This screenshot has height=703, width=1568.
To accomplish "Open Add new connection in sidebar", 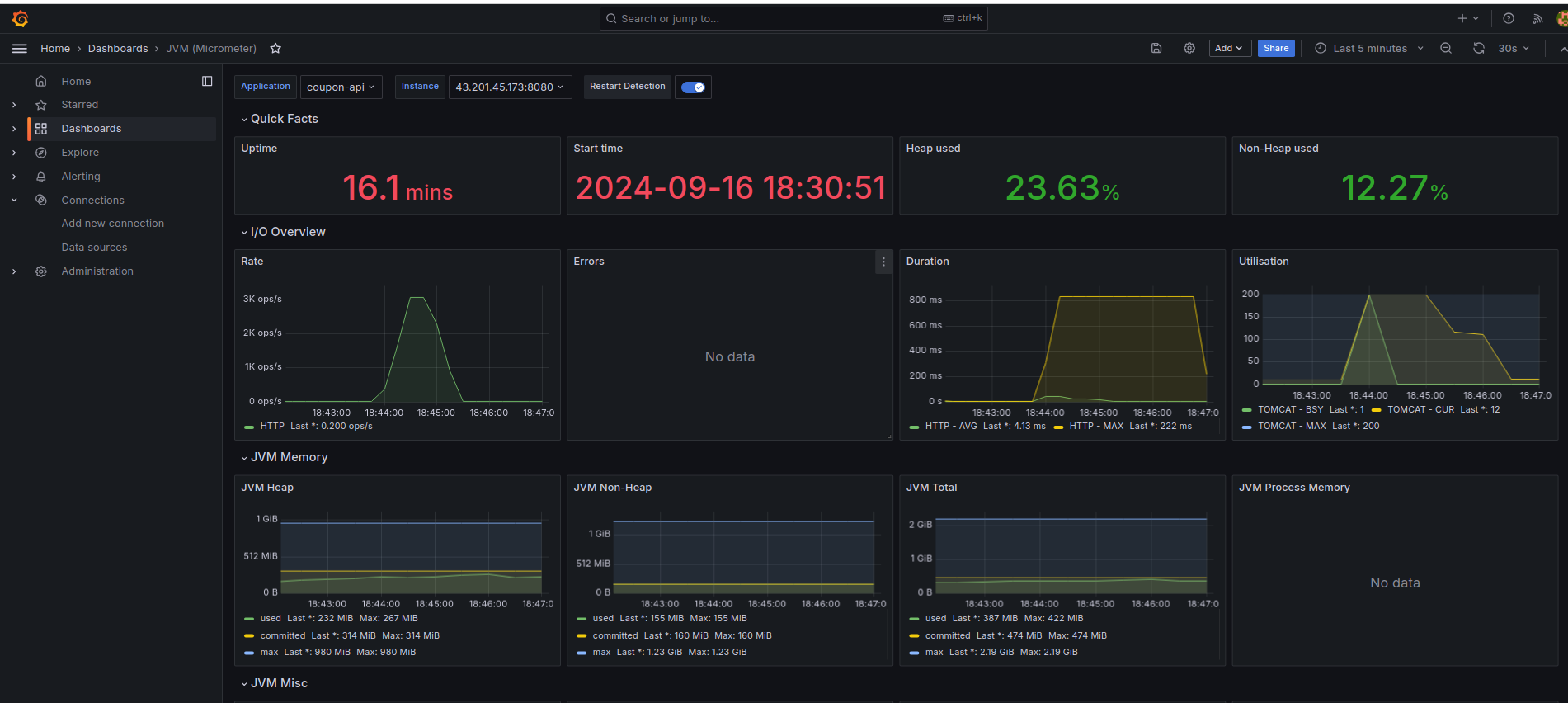I will tap(113, 224).
